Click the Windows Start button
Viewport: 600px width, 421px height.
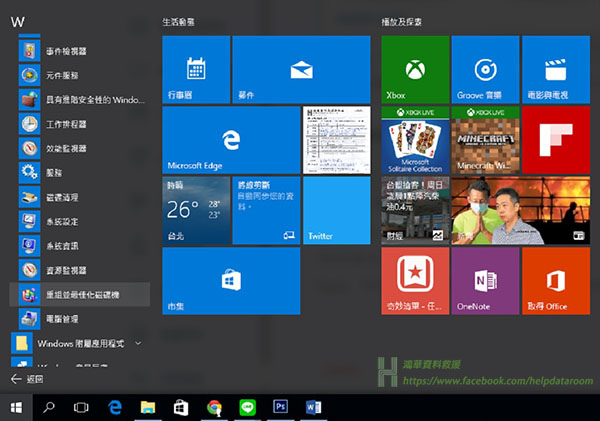point(16,407)
